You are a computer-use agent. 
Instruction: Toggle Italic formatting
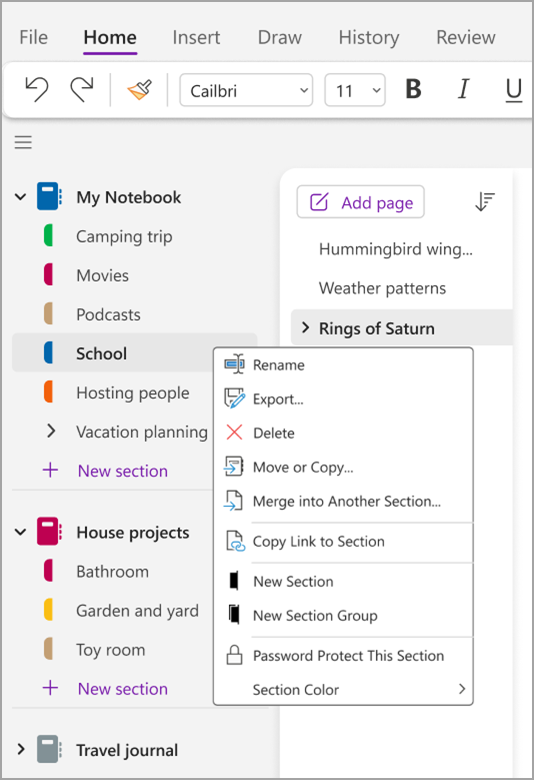(x=463, y=90)
